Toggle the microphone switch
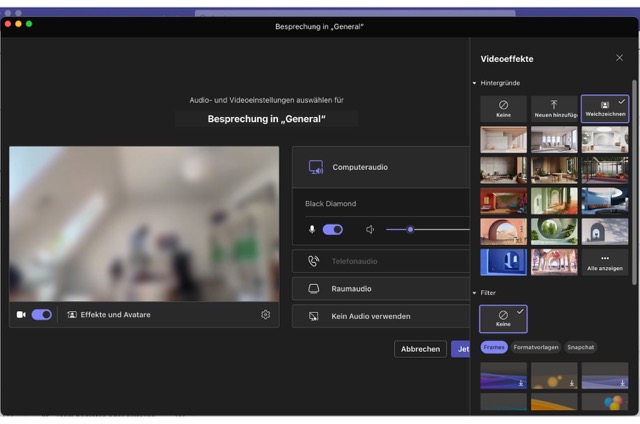Image resolution: width=640 pixels, height=424 pixels. (333, 230)
